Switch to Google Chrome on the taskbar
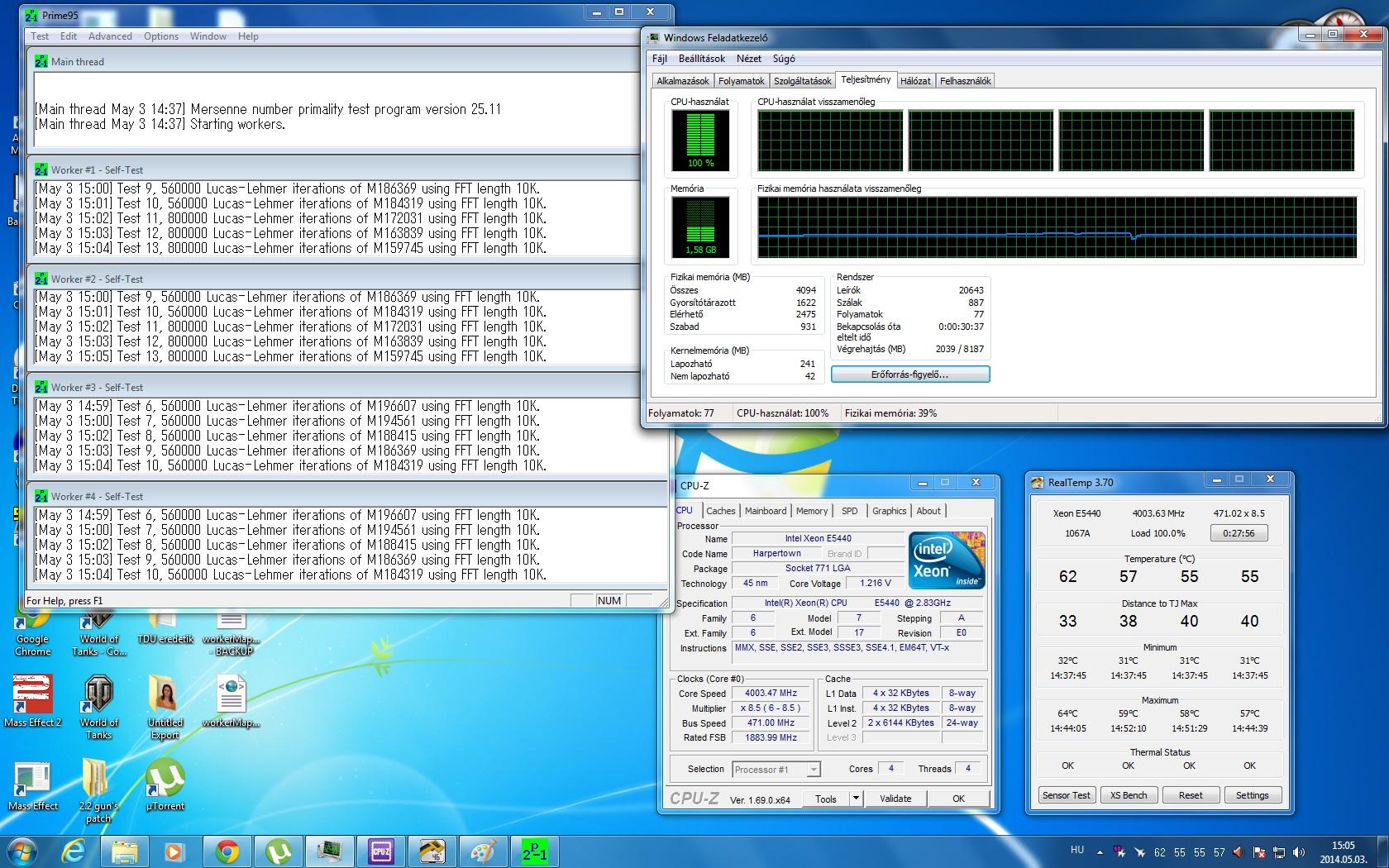Viewport: 1389px width, 868px height. click(x=227, y=851)
